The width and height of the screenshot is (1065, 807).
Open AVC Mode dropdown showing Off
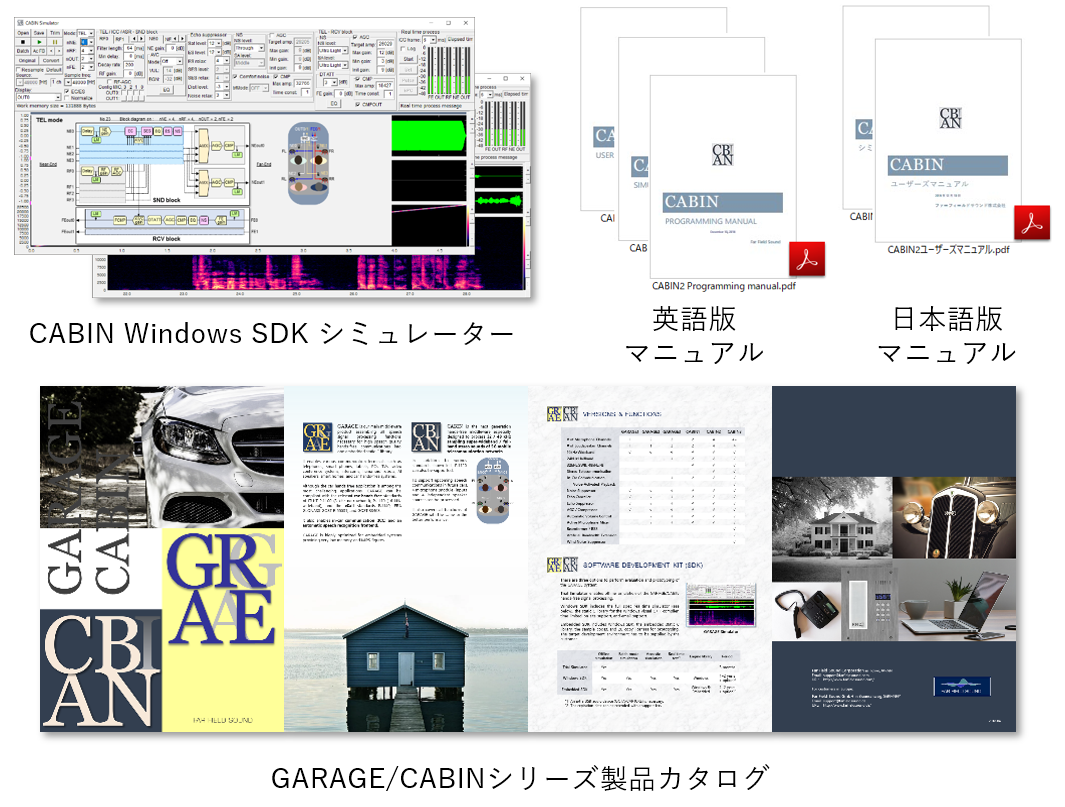172,61
